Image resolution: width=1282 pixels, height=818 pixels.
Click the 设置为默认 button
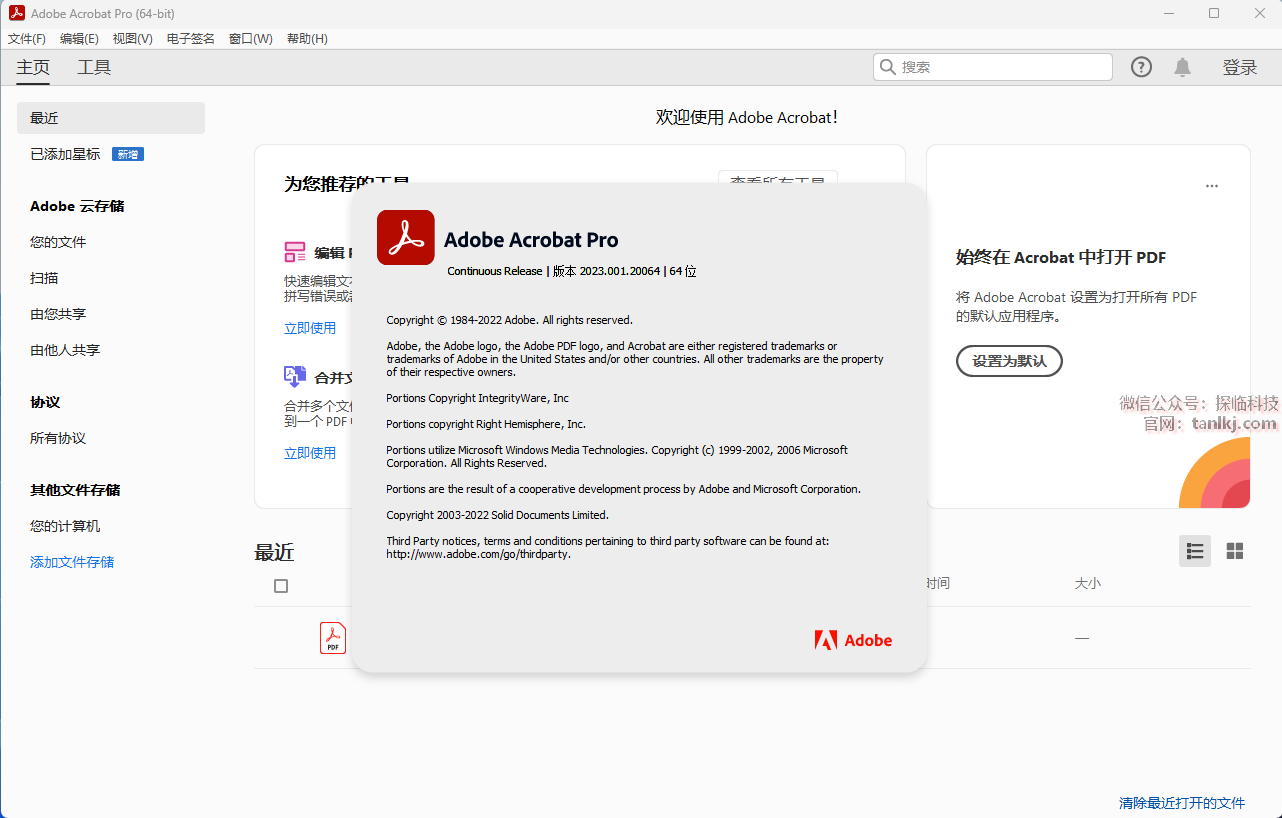coord(1009,361)
